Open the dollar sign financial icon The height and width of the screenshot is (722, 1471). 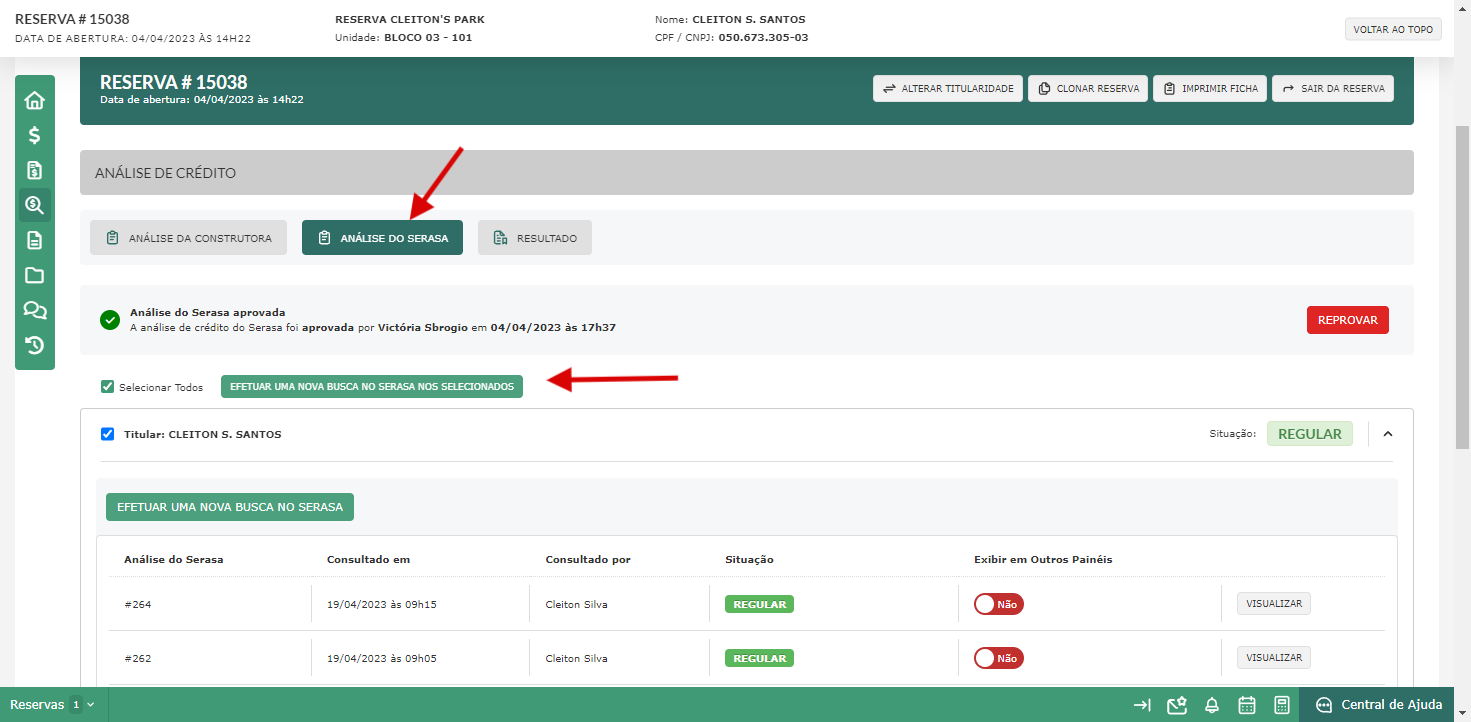click(x=35, y=135)
